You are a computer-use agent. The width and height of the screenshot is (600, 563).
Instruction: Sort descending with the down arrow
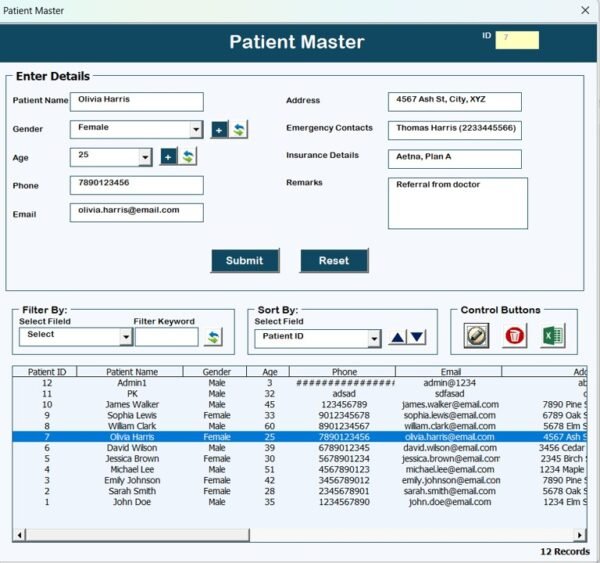point(417,337)
